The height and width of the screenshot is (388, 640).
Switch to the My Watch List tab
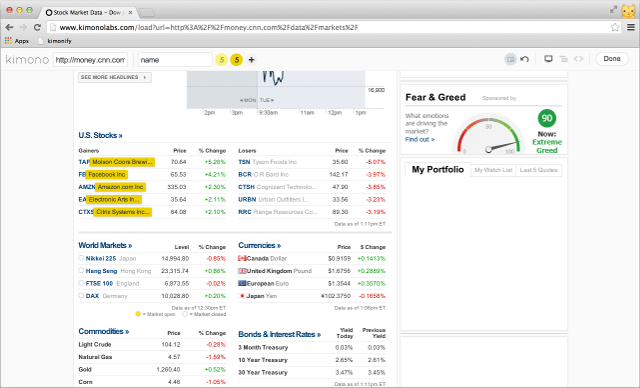493,170
